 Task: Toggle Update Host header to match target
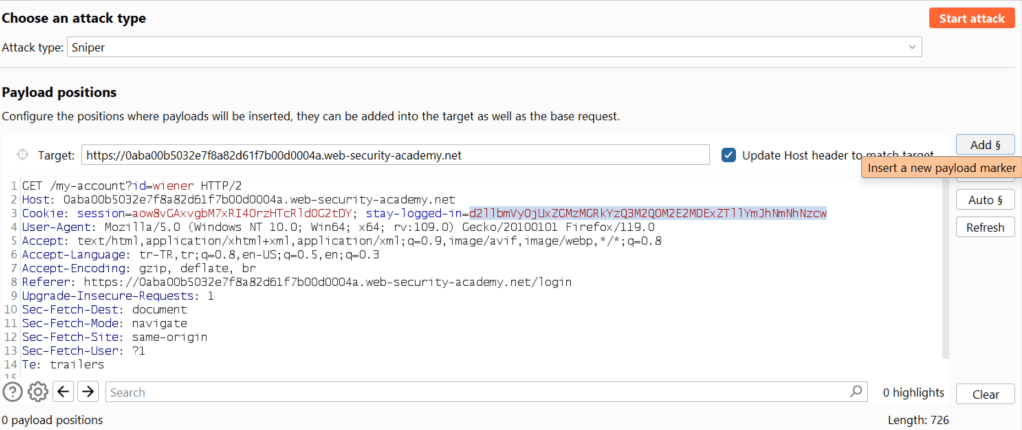tap(729, 155)
